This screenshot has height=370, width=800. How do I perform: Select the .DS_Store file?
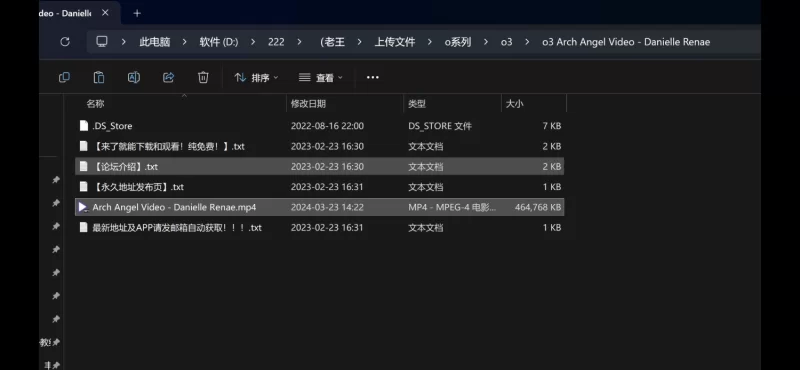coord(319,126)
